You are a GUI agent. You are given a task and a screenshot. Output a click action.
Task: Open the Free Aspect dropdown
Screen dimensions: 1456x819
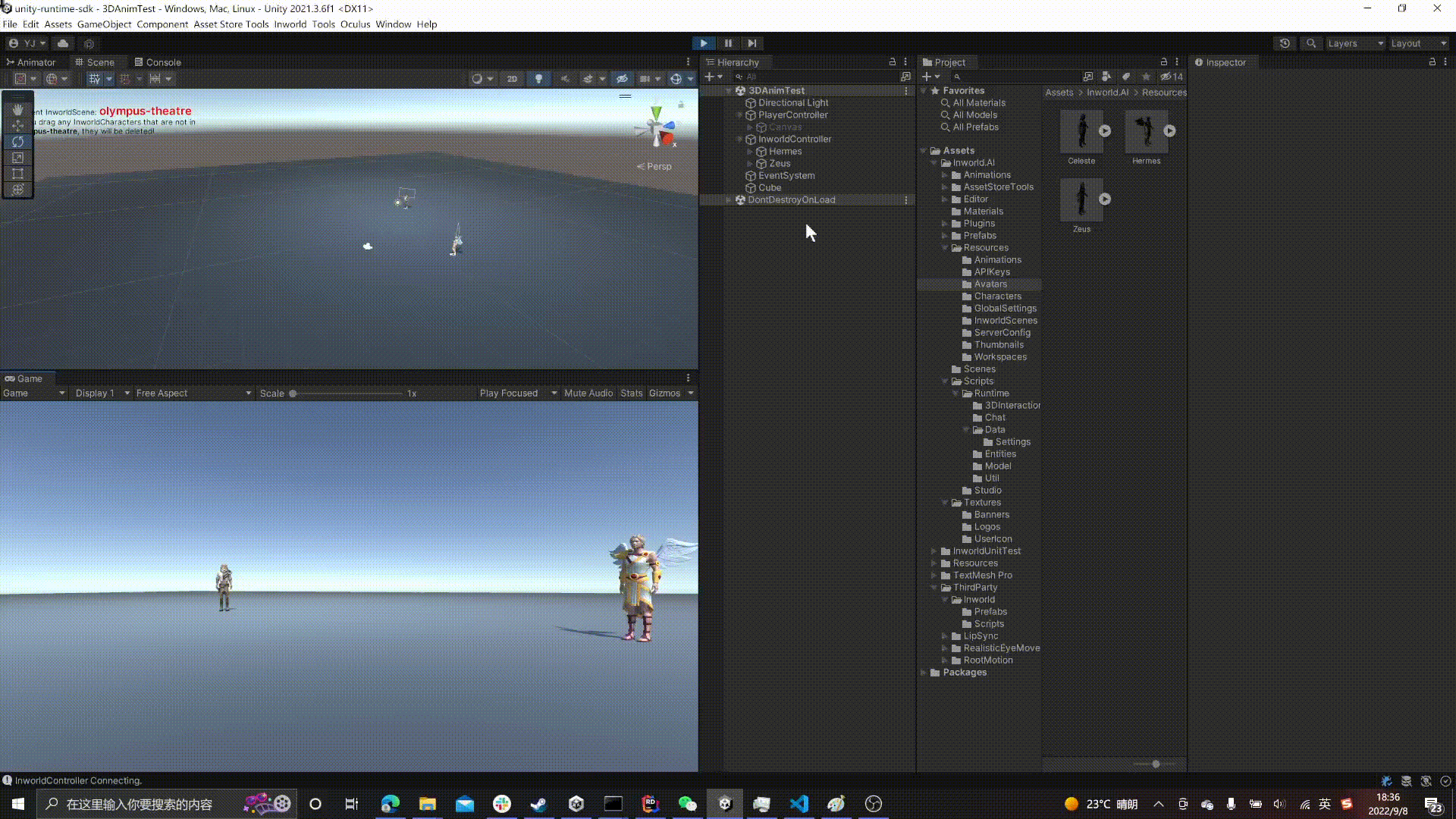tap(193, 393)
